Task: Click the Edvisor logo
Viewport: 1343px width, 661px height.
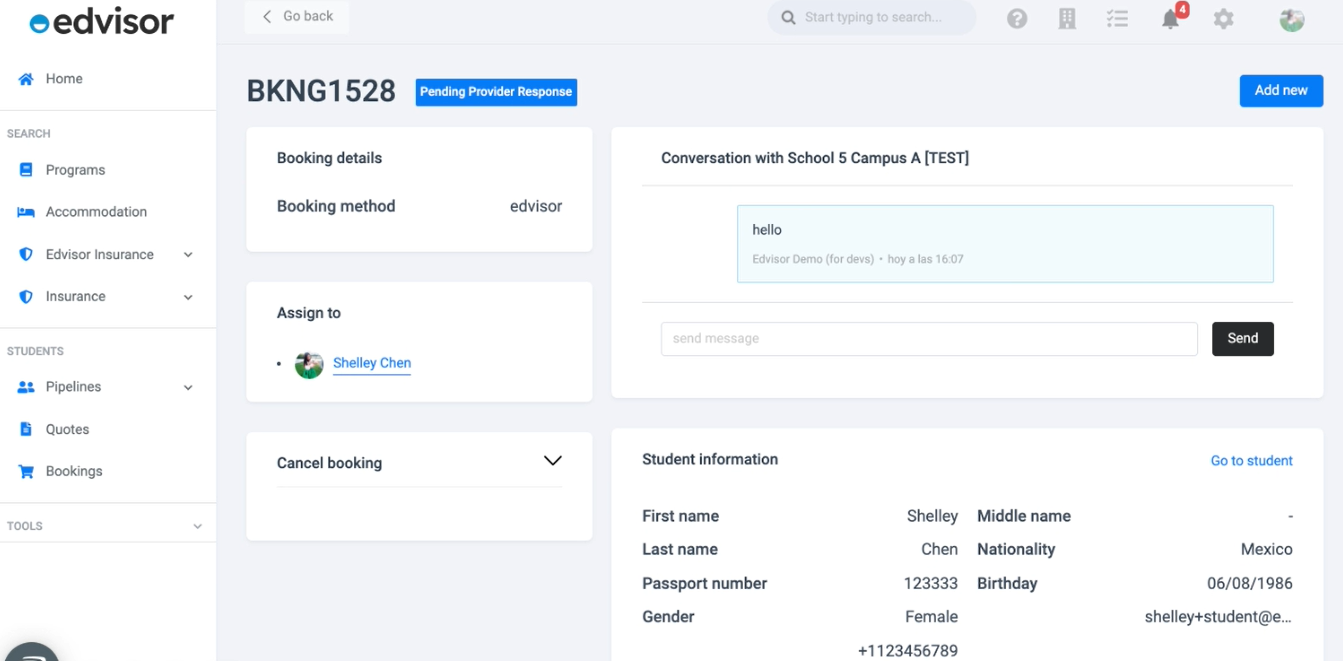Action: coord(102,22)
